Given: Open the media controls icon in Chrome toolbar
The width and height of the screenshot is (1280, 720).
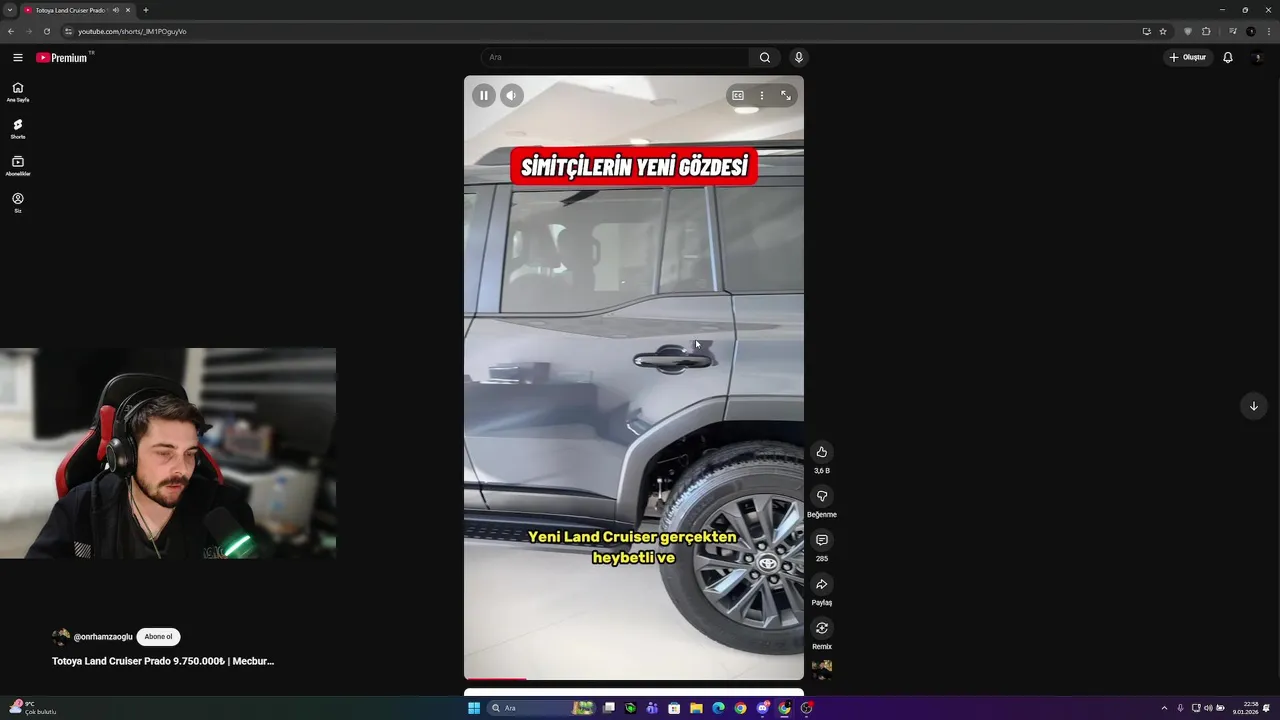Looking at the screenshot, I should 1233,31.
